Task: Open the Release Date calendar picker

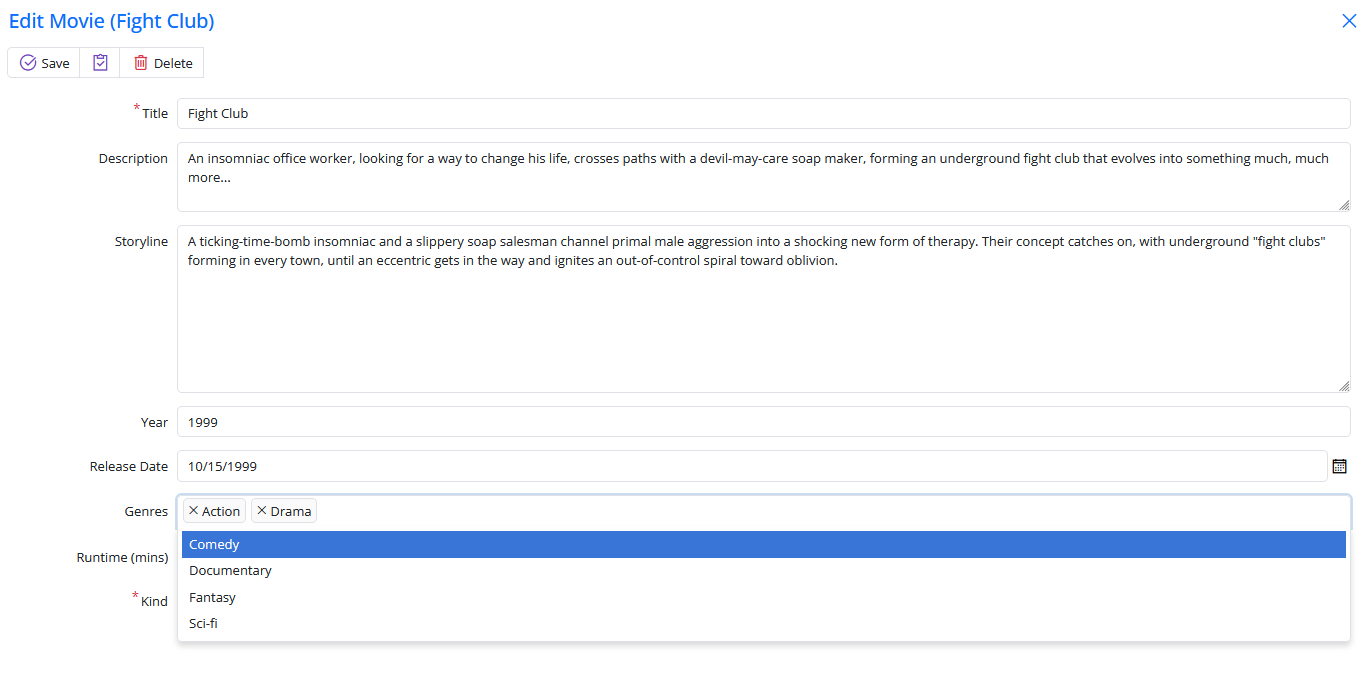Action: pos(1340,466)
